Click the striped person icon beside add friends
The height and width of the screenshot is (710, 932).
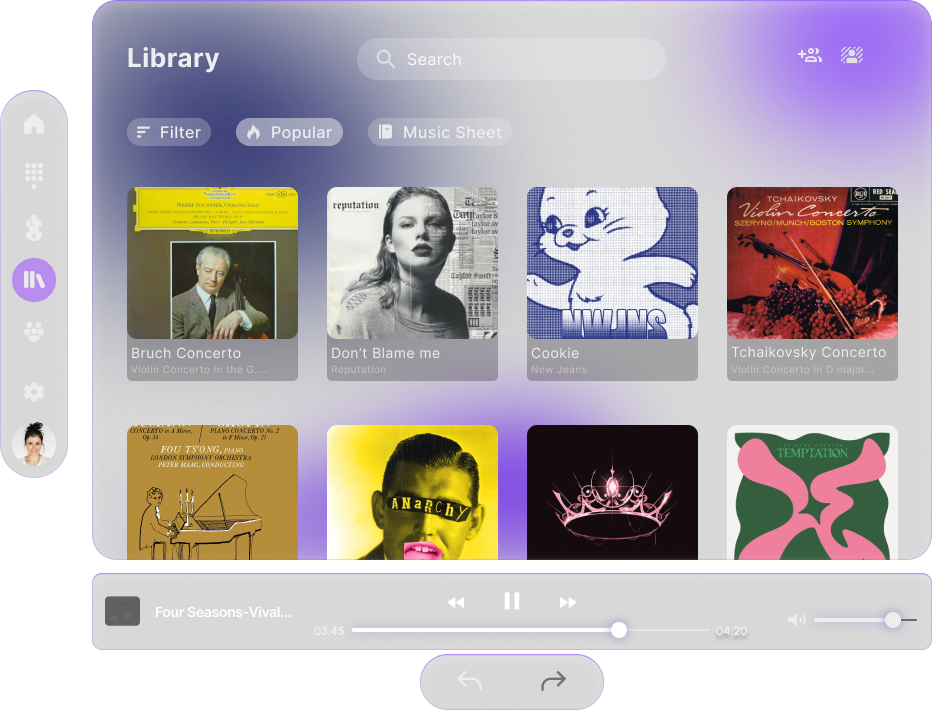click(x=852, y=55)
